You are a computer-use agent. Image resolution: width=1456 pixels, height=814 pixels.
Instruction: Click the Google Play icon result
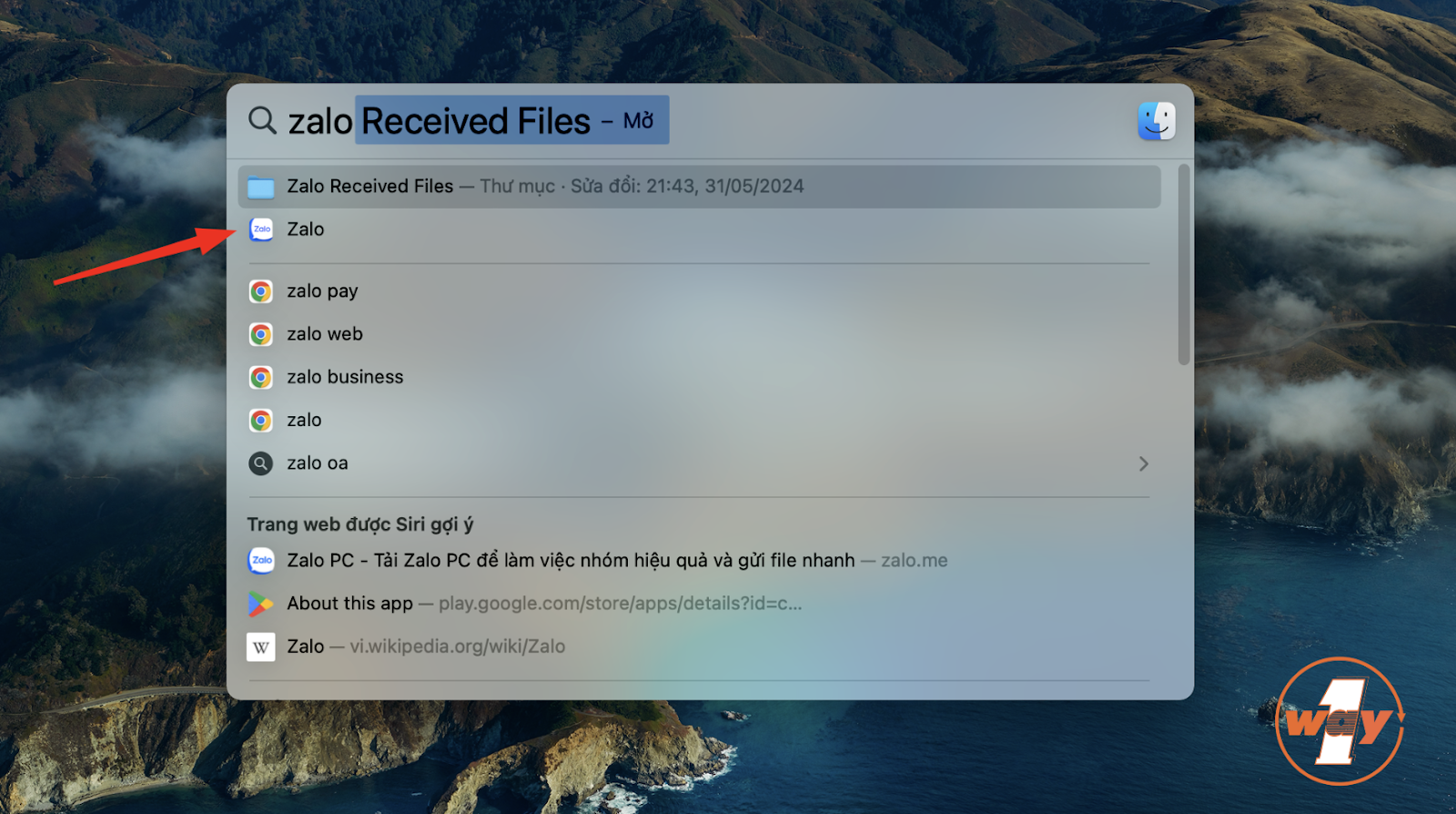point(261,604)
